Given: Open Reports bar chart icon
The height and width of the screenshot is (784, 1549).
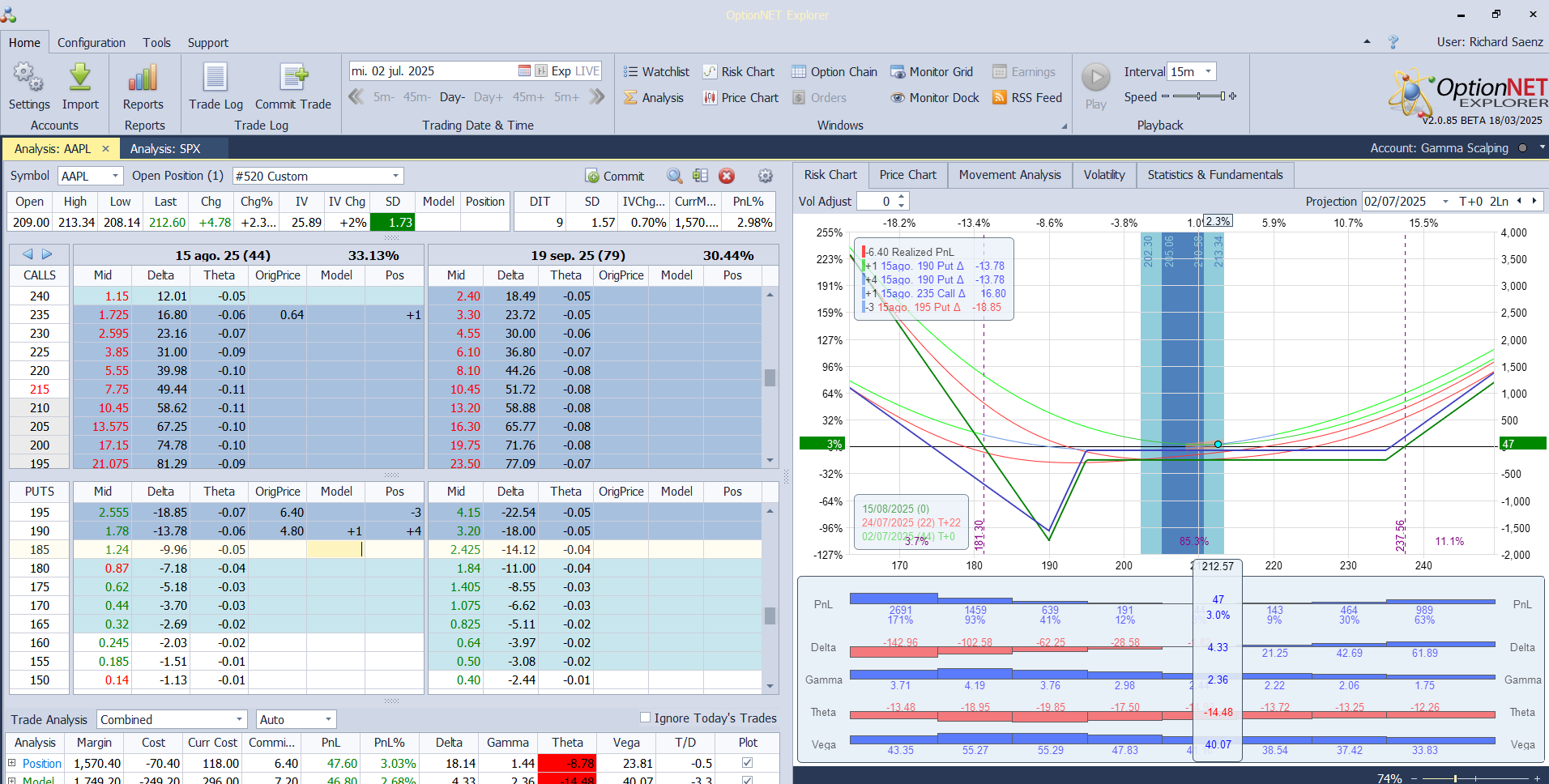Looking at the screenshot, I should 143,78.
